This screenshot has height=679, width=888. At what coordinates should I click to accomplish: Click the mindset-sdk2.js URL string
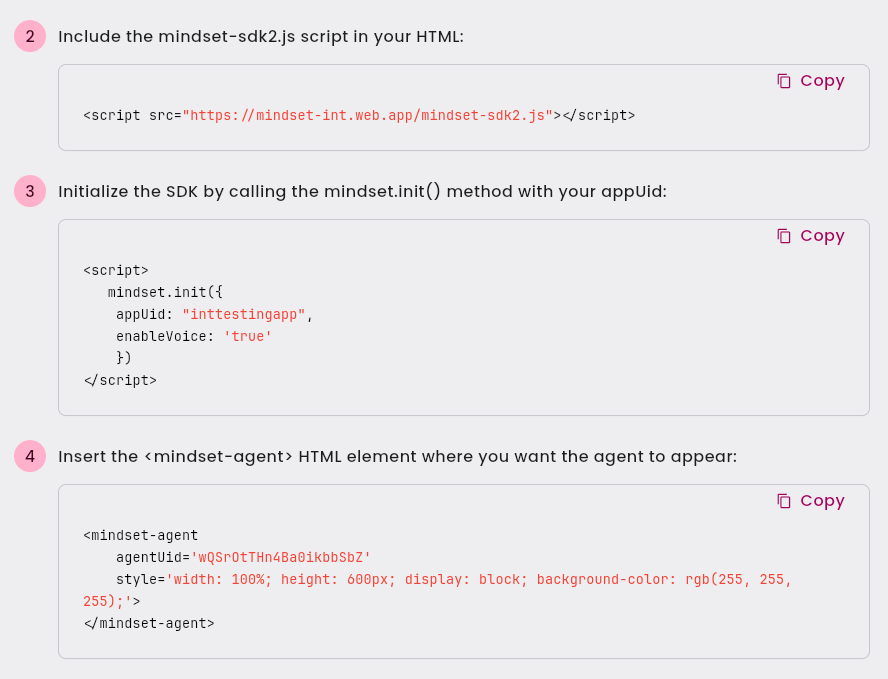click(368, 116)
